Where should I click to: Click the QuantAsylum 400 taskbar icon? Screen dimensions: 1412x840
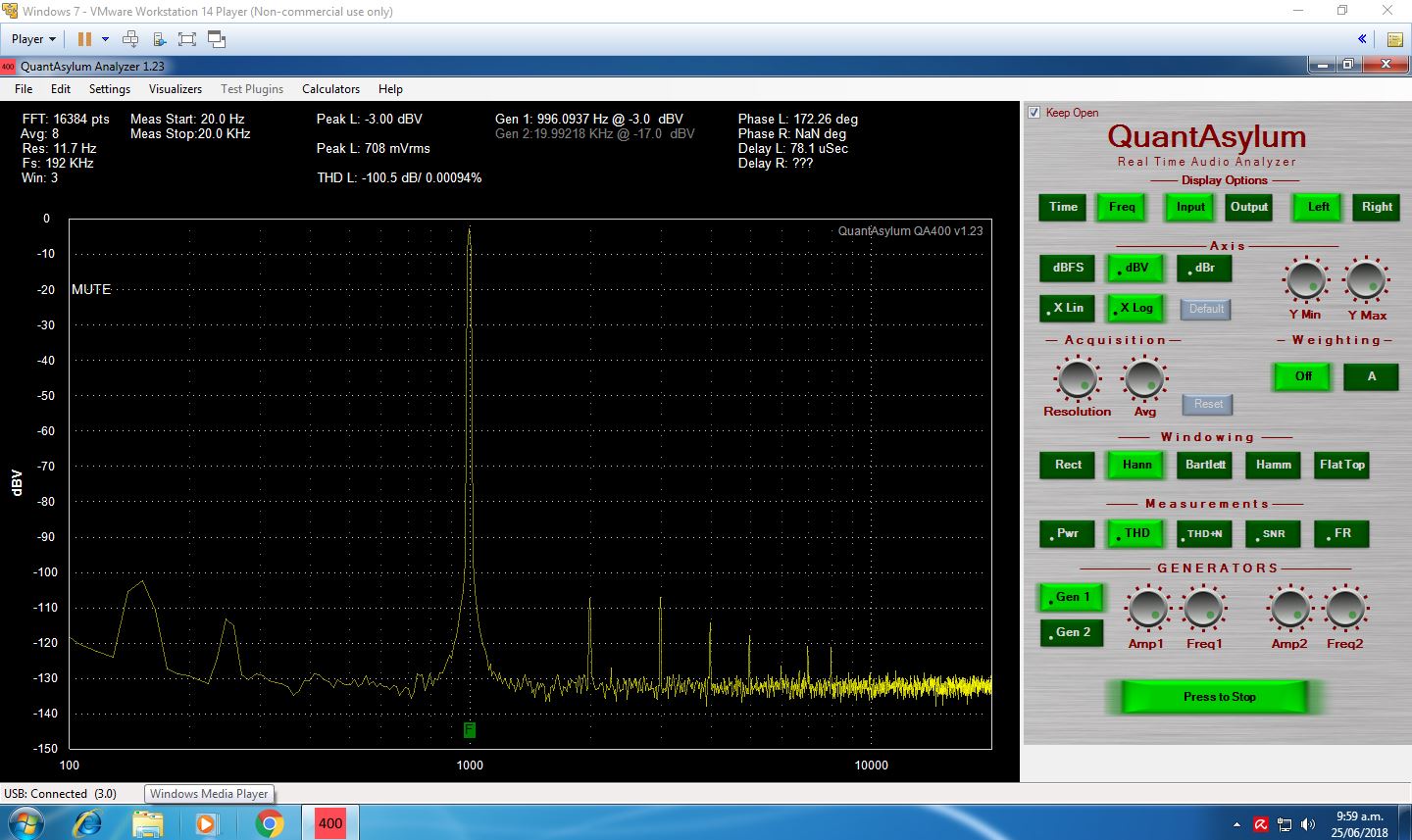(x=330, y=823)
